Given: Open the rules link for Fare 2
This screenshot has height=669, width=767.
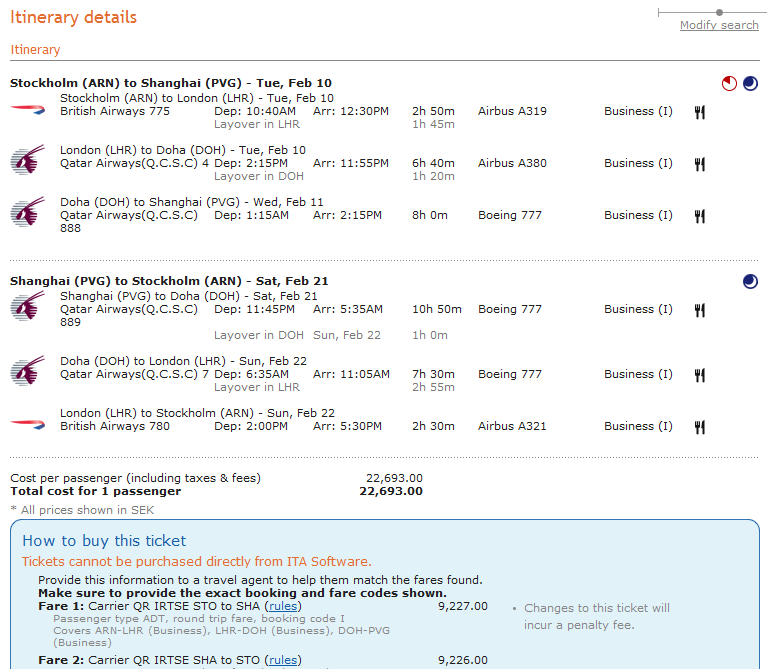Looking at the screenshot, I should (283, 660).
